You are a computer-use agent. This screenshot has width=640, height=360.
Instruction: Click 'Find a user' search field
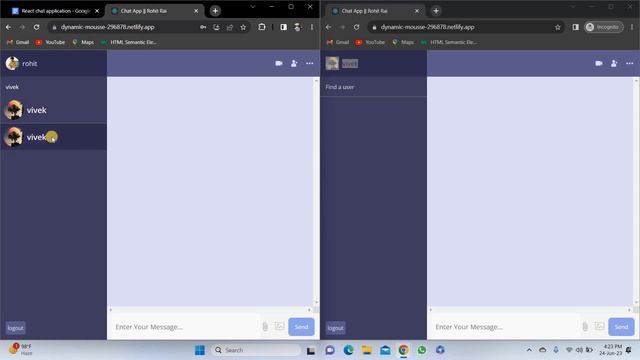373,87
